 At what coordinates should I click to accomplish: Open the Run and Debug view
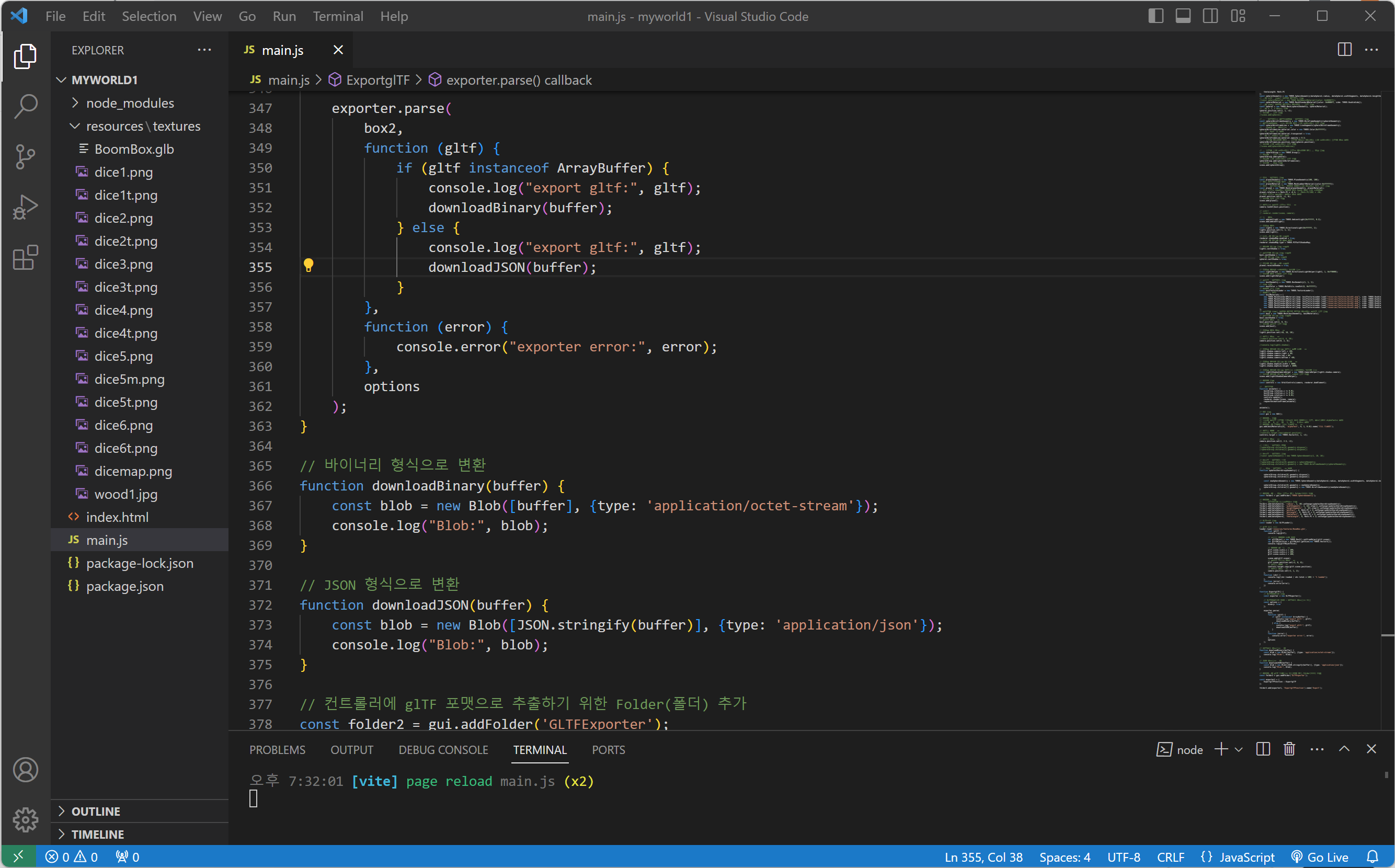(25, 207)
